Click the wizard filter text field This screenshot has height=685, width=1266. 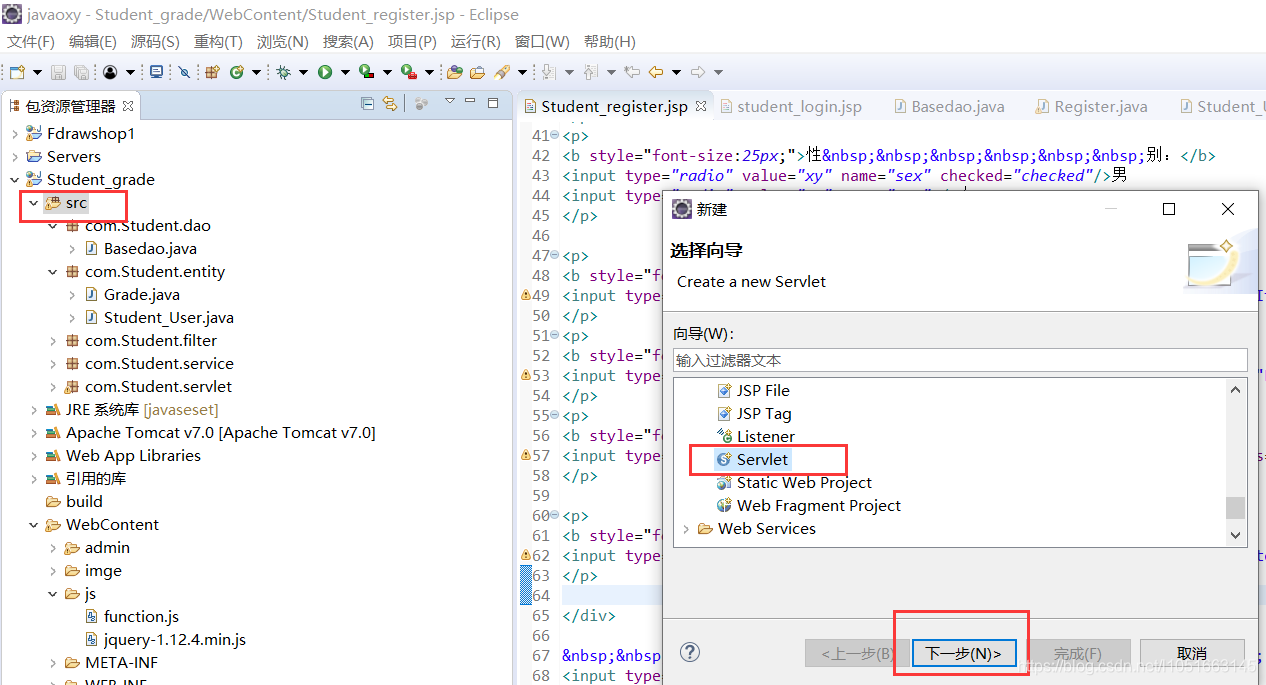pyautogui.click(x=960, y=360)
